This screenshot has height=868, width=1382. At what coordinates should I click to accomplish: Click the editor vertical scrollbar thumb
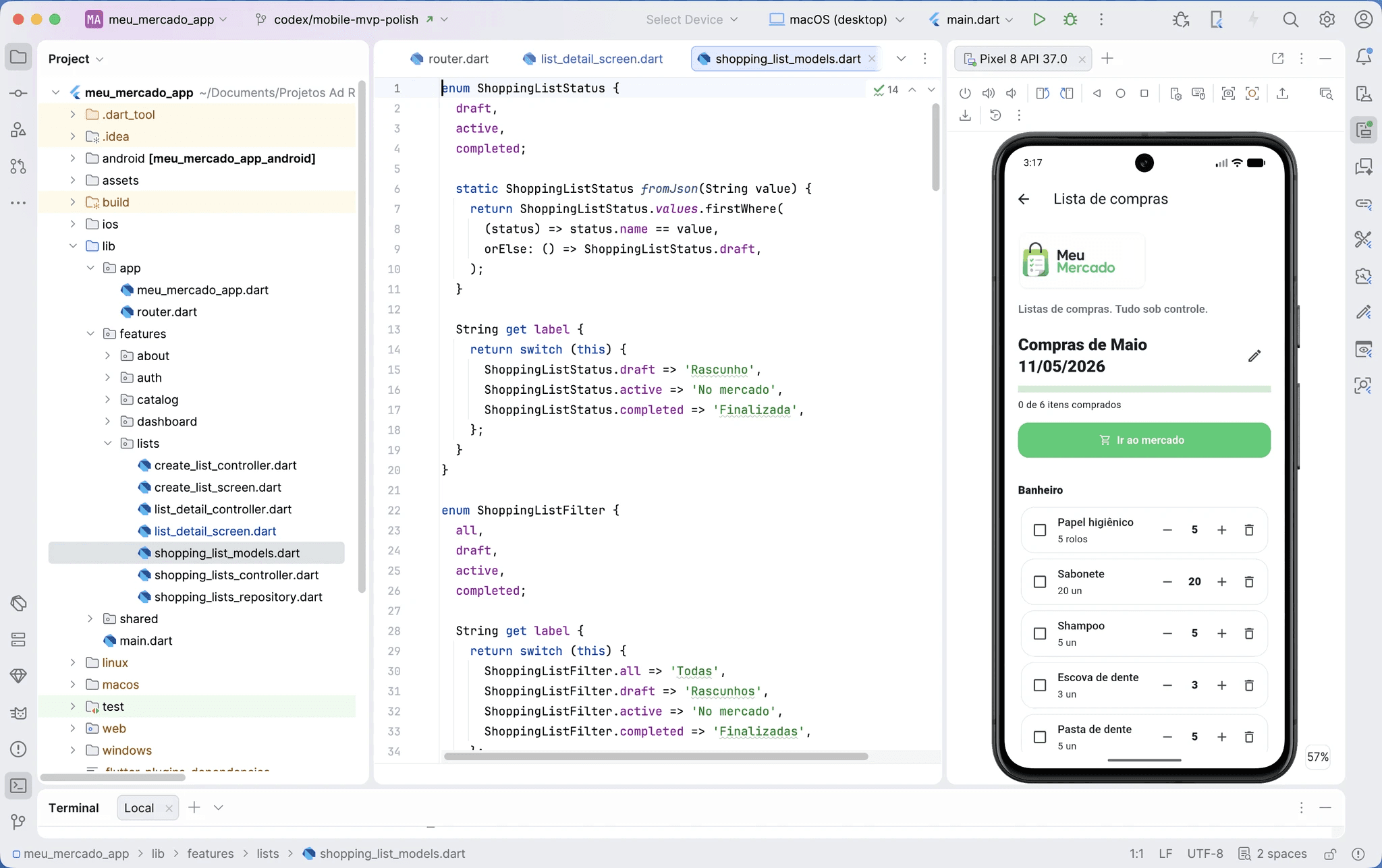click(935, 147)
